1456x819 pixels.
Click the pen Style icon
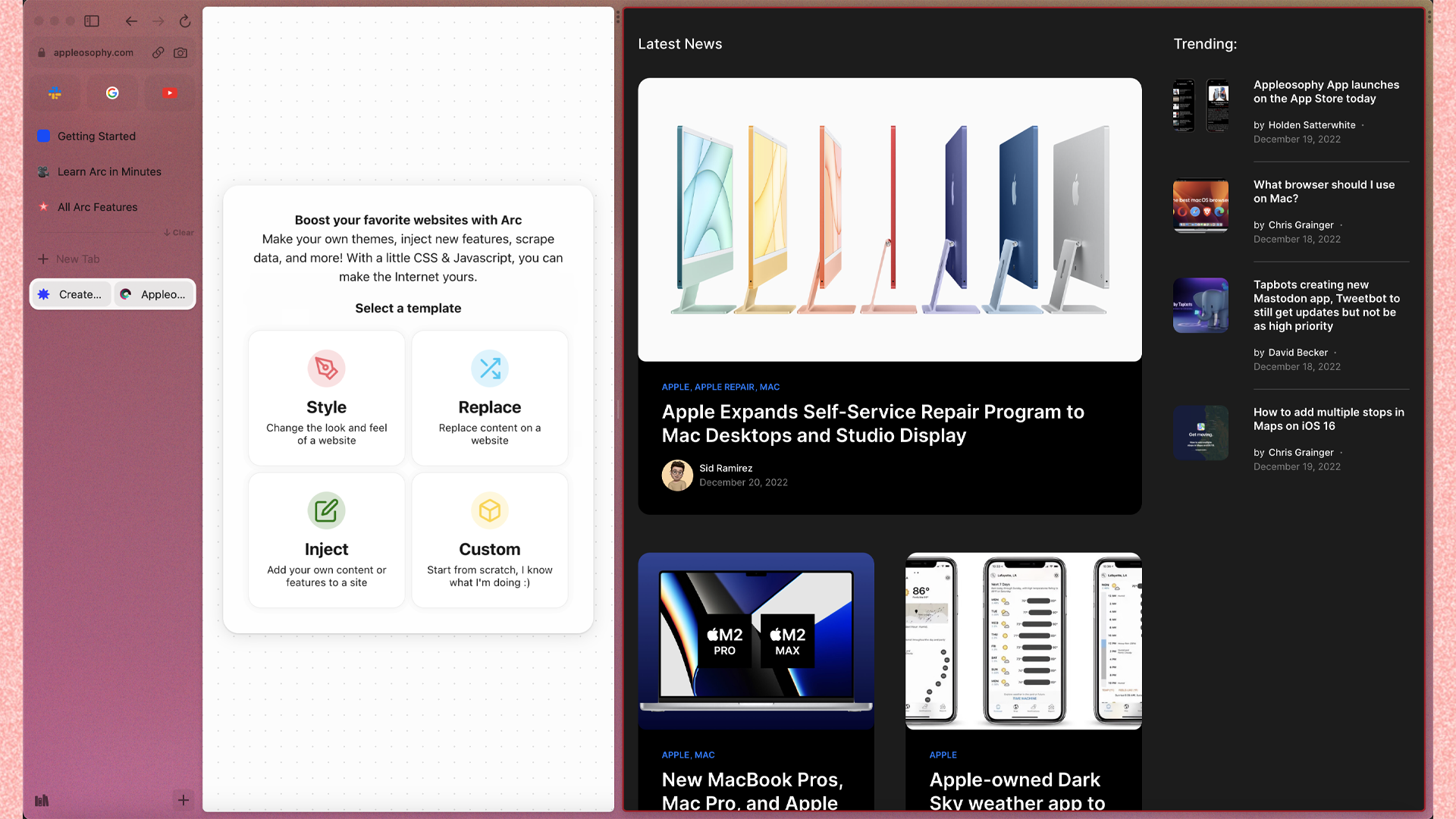(327, 369)
